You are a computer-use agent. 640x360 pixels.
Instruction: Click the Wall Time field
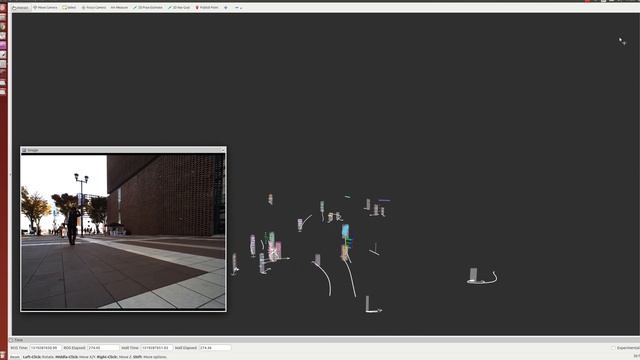click(x=156, y=348)
